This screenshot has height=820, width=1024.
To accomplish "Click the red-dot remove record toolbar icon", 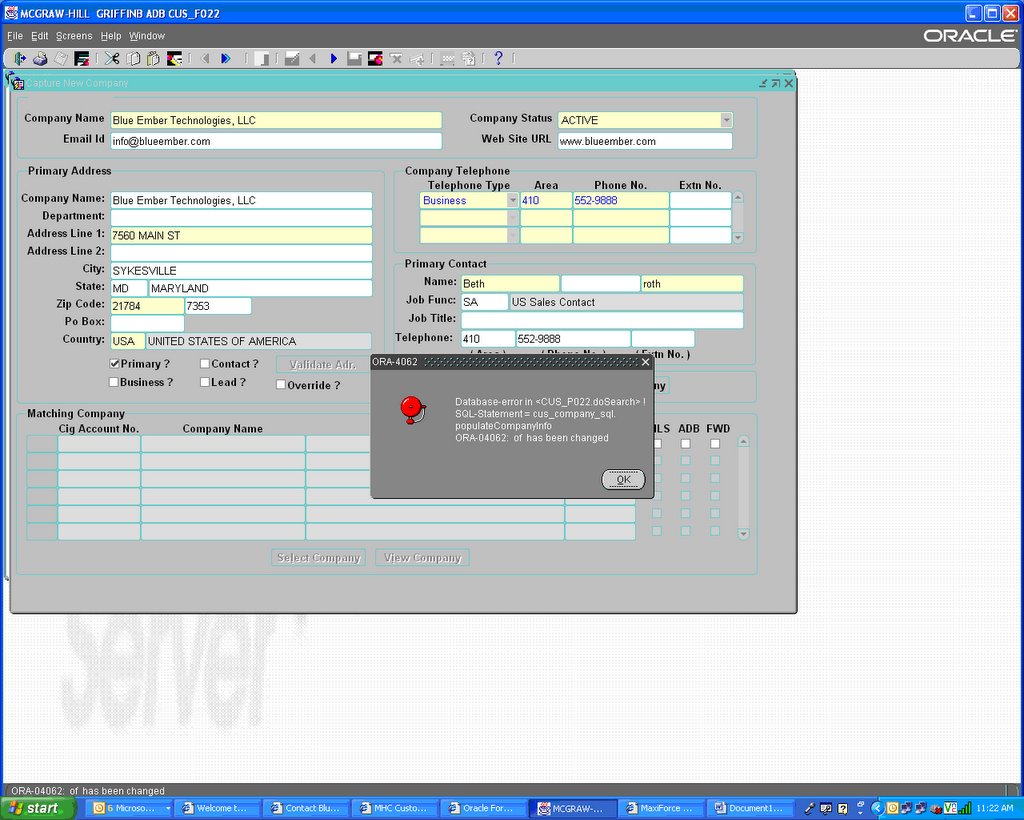I will tap(375, 59).
